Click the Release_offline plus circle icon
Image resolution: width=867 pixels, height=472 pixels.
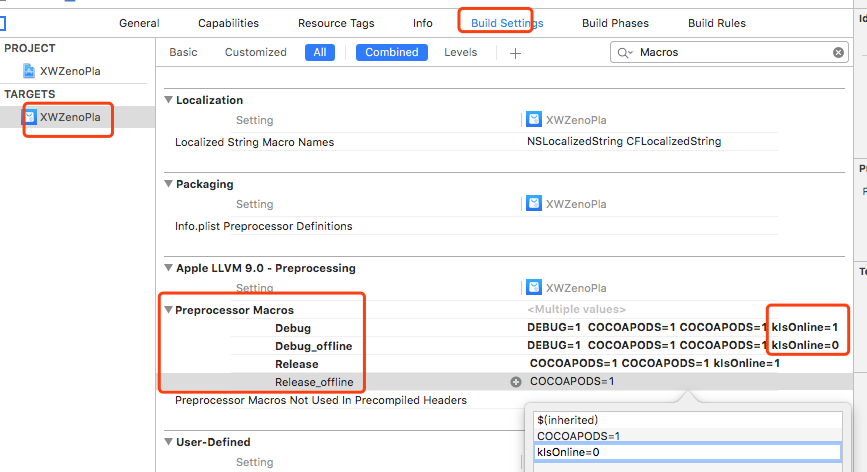(x=515, y=382)
